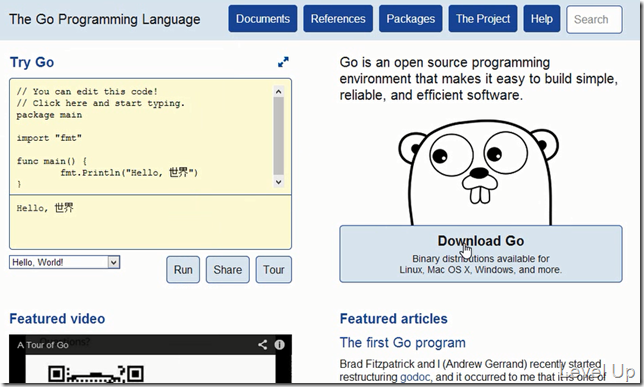The image size is (644, 387).
Task: Focus the Search input box
Action: click(x=594, y=19)
